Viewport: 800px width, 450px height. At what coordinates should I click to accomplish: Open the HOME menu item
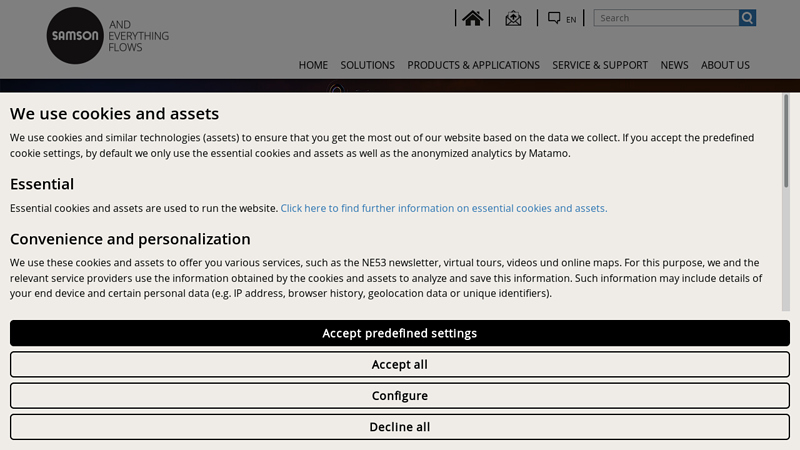pyautogui.click(x=313, y=65)
